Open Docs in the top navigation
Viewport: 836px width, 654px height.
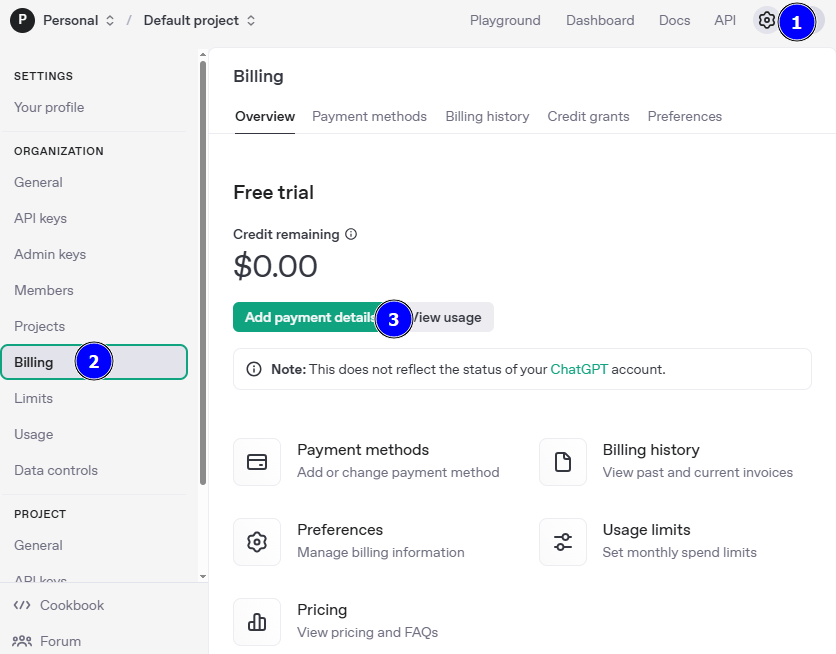674,20
